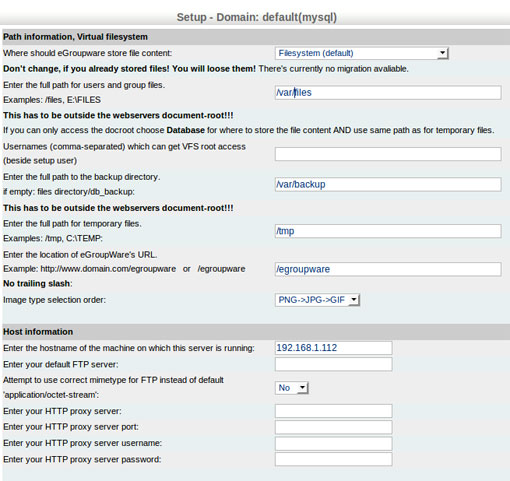Click the /egroupware URL location field

tap(388, 269)
